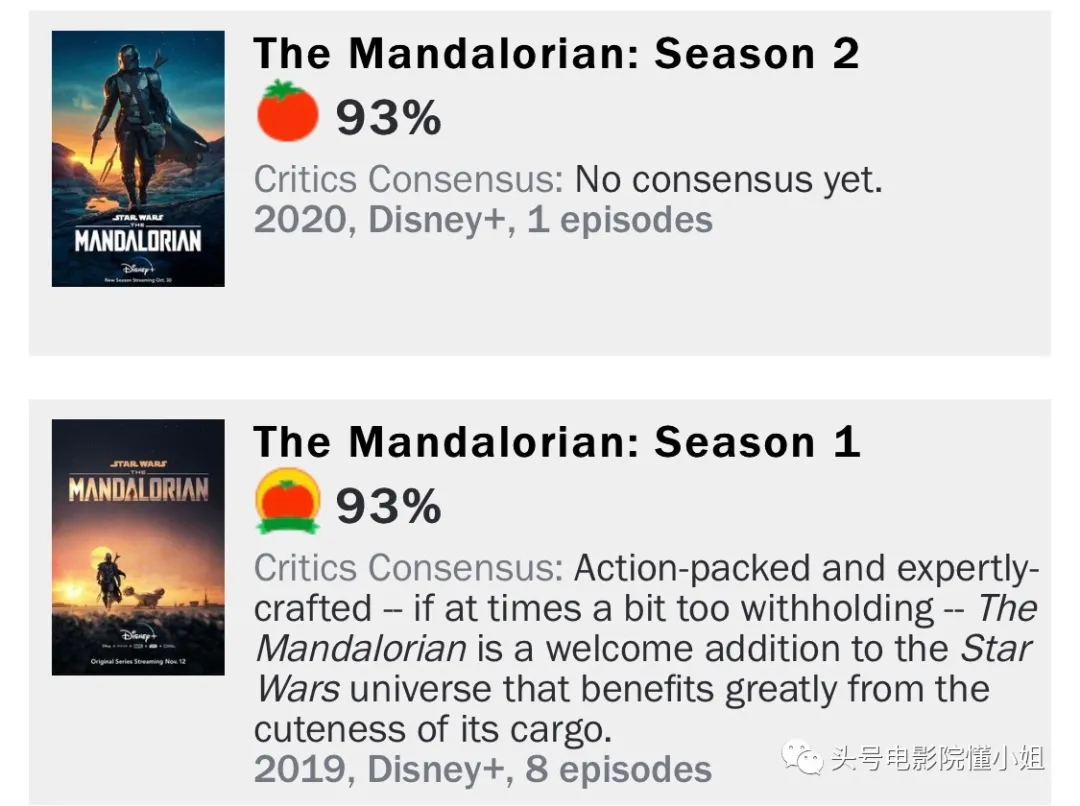
Task: Click the Disney+ logo on the Season 1 poster
Action: point(138,636)
